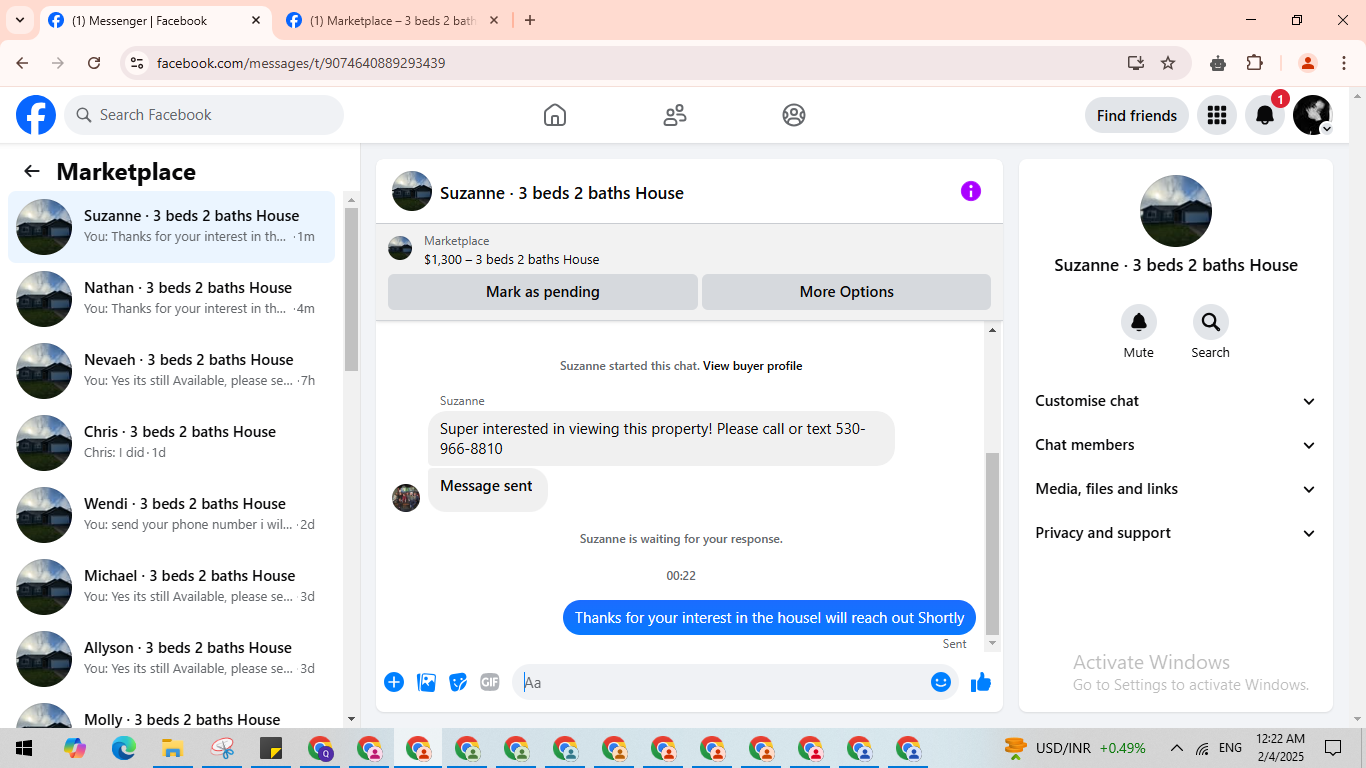Search in conversation using the magnifier icon
The width and height of the screenshot is (1366, 768).
pyautogui.click(x=1211, y=322)
